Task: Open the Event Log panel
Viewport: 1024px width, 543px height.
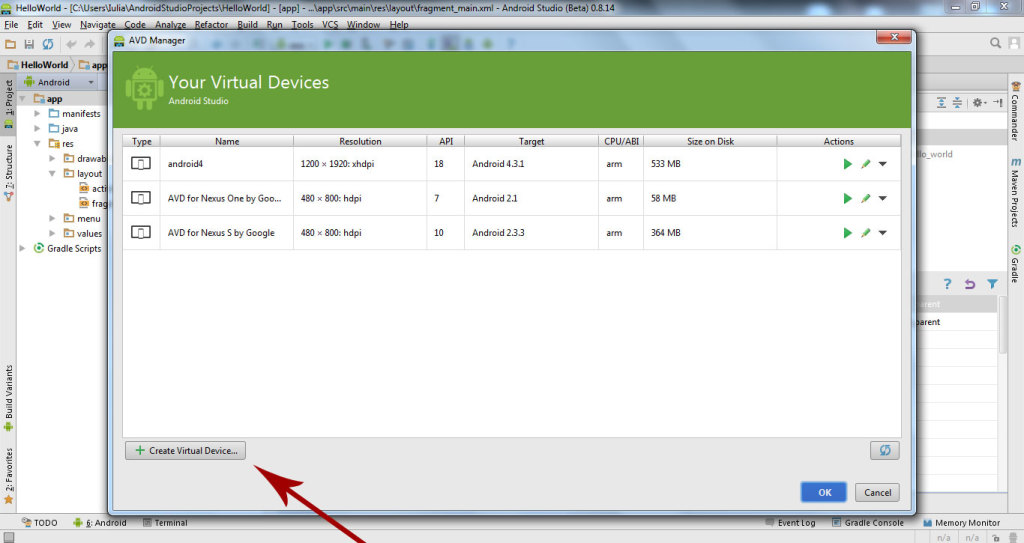Action: 790,523
